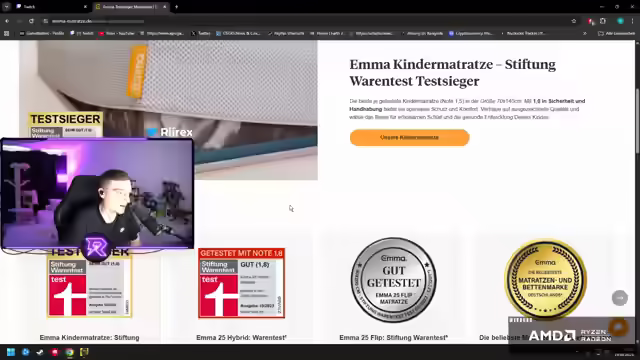Open Windows Start menu
Image resolution: width=640 pixels, height=360 pixels.
[x=11, y=352]
